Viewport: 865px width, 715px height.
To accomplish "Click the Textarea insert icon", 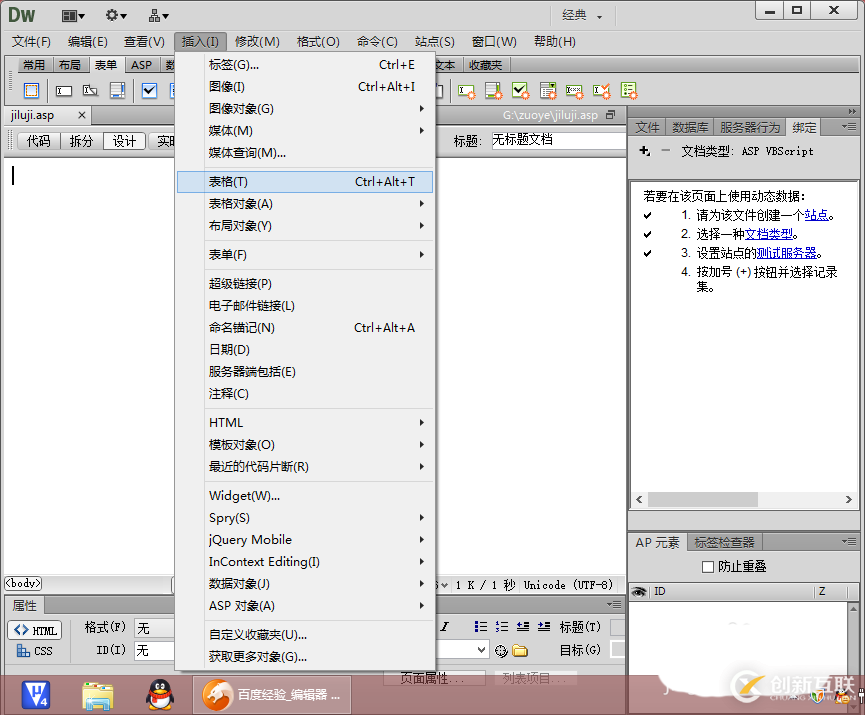I will pos(116,91).
